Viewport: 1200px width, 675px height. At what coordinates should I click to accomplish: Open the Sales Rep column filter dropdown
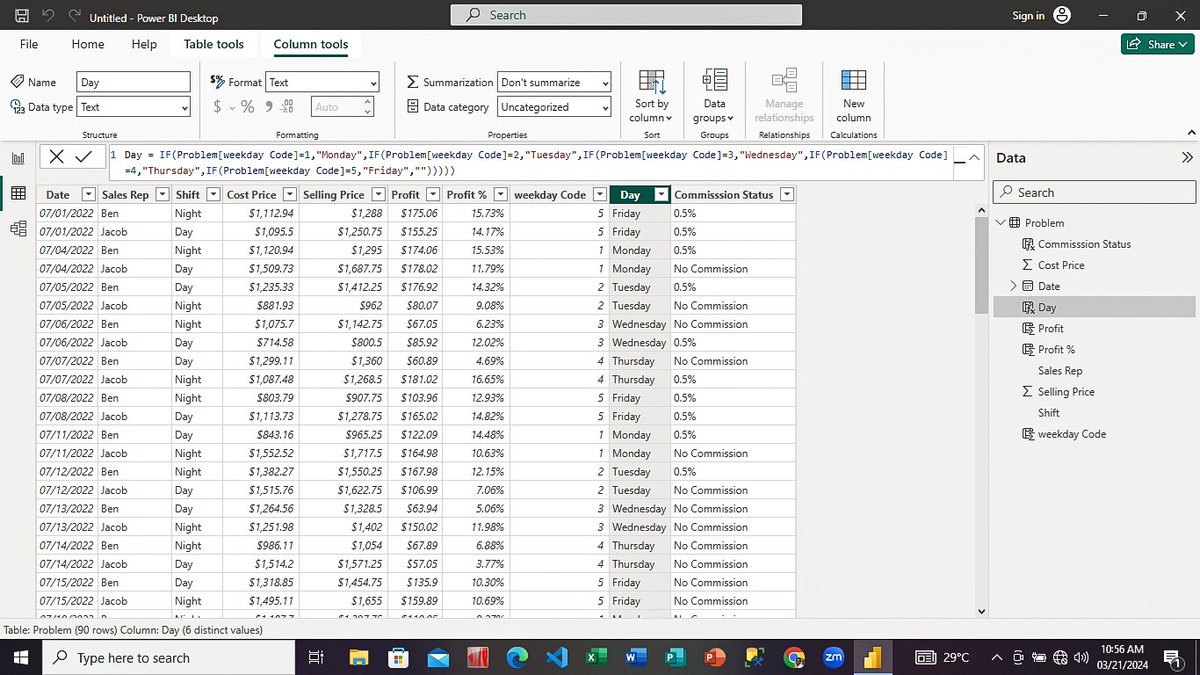[161, 195]
